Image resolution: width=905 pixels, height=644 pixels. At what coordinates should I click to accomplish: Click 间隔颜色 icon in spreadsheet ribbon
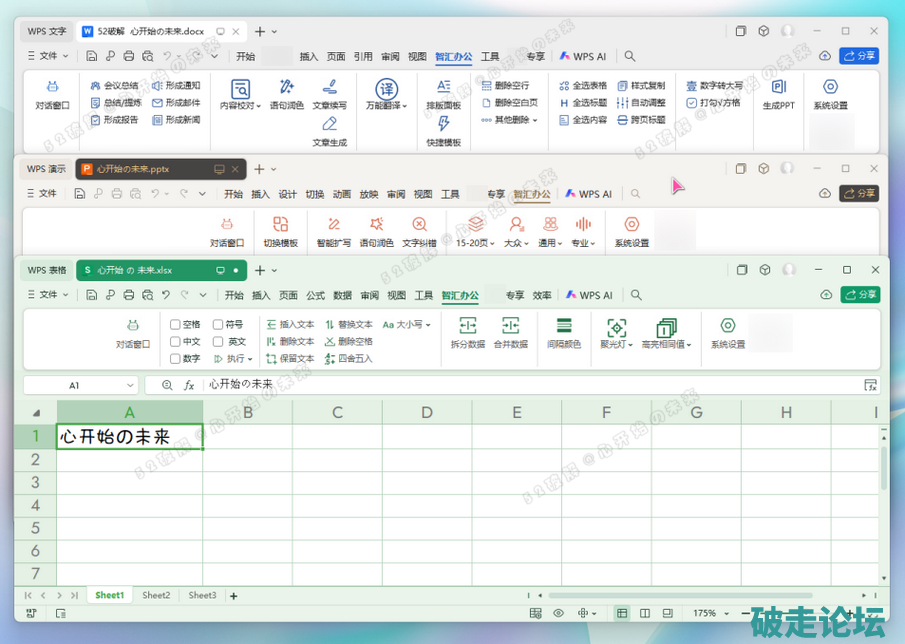click(x=563, y=327)
